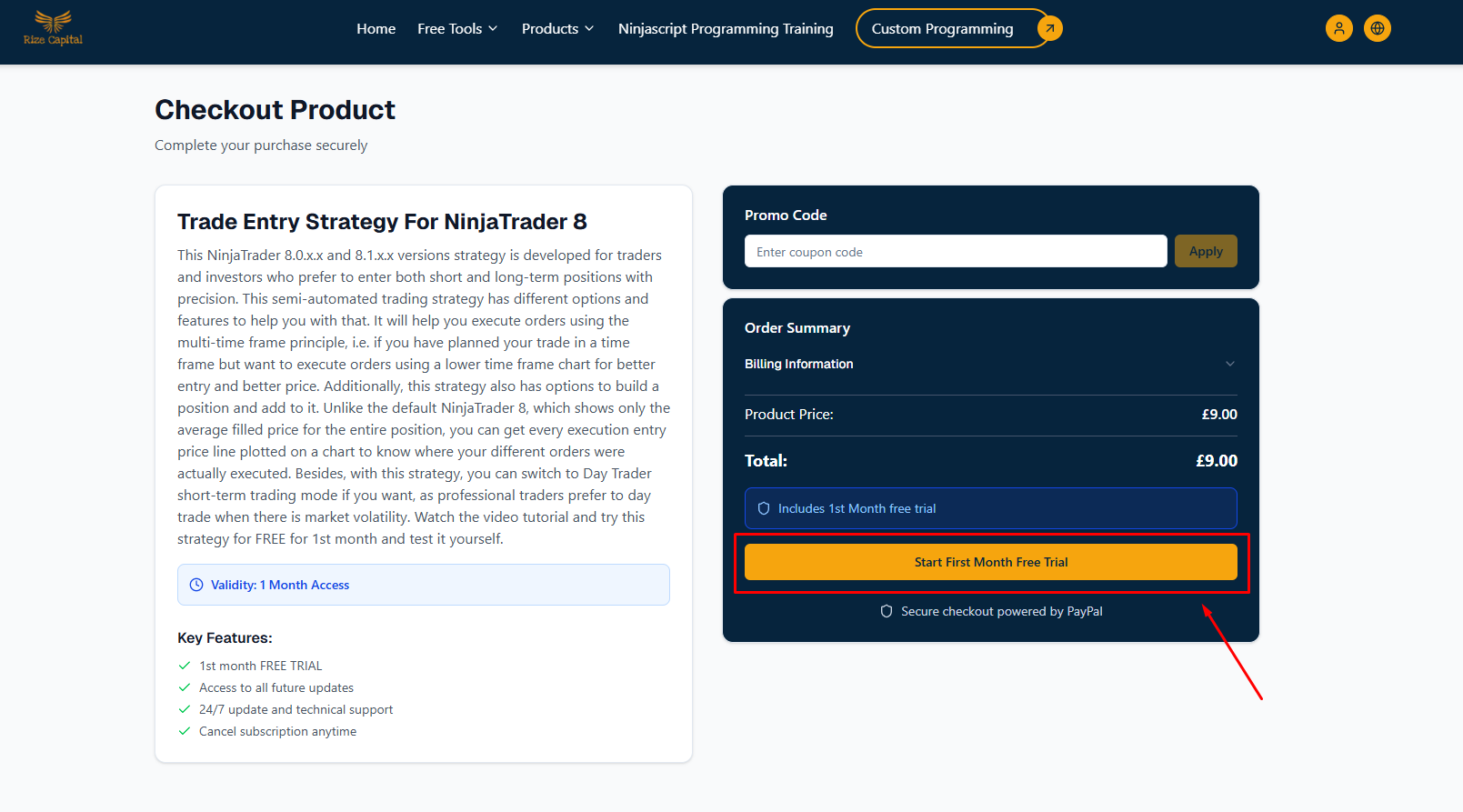Click the Key Features heading
The image size is (1463, 812).
225,638
